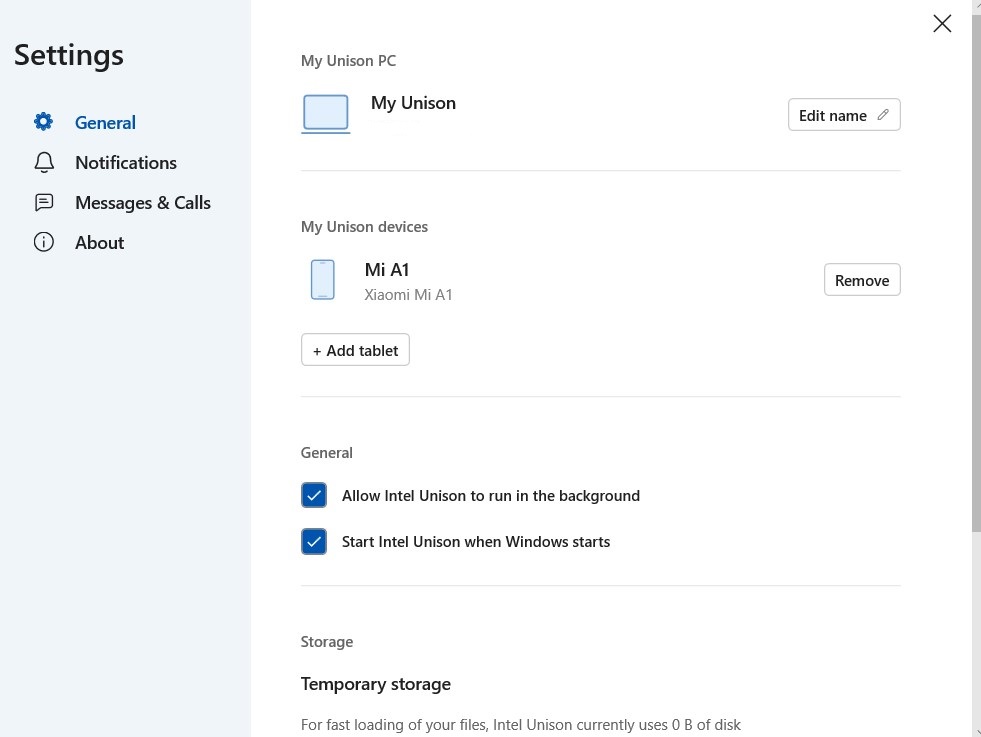
Task: Click the General gear icon in sidebar
Action: (43, 122)
